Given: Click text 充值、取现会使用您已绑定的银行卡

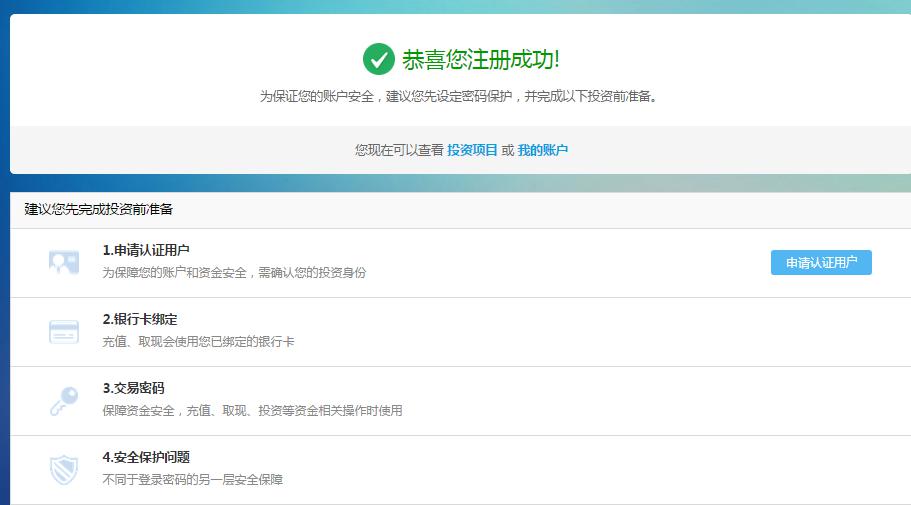Looking at the screenshot, I should (x=198, y=342).
